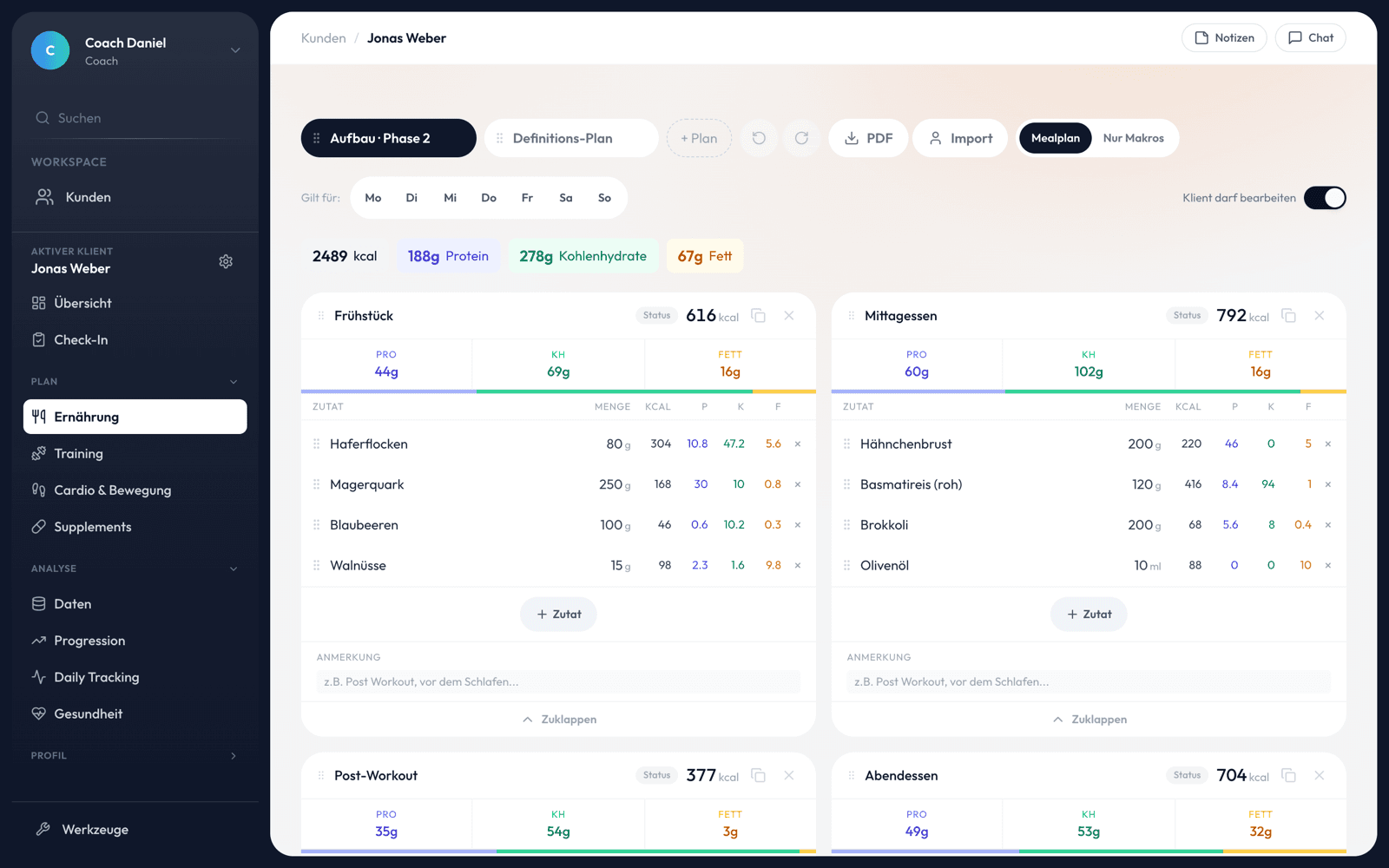This screenshot has height=868, width=1389.
Task: Click the Frühstück Anmerkung note field
Action: (558, 682)
